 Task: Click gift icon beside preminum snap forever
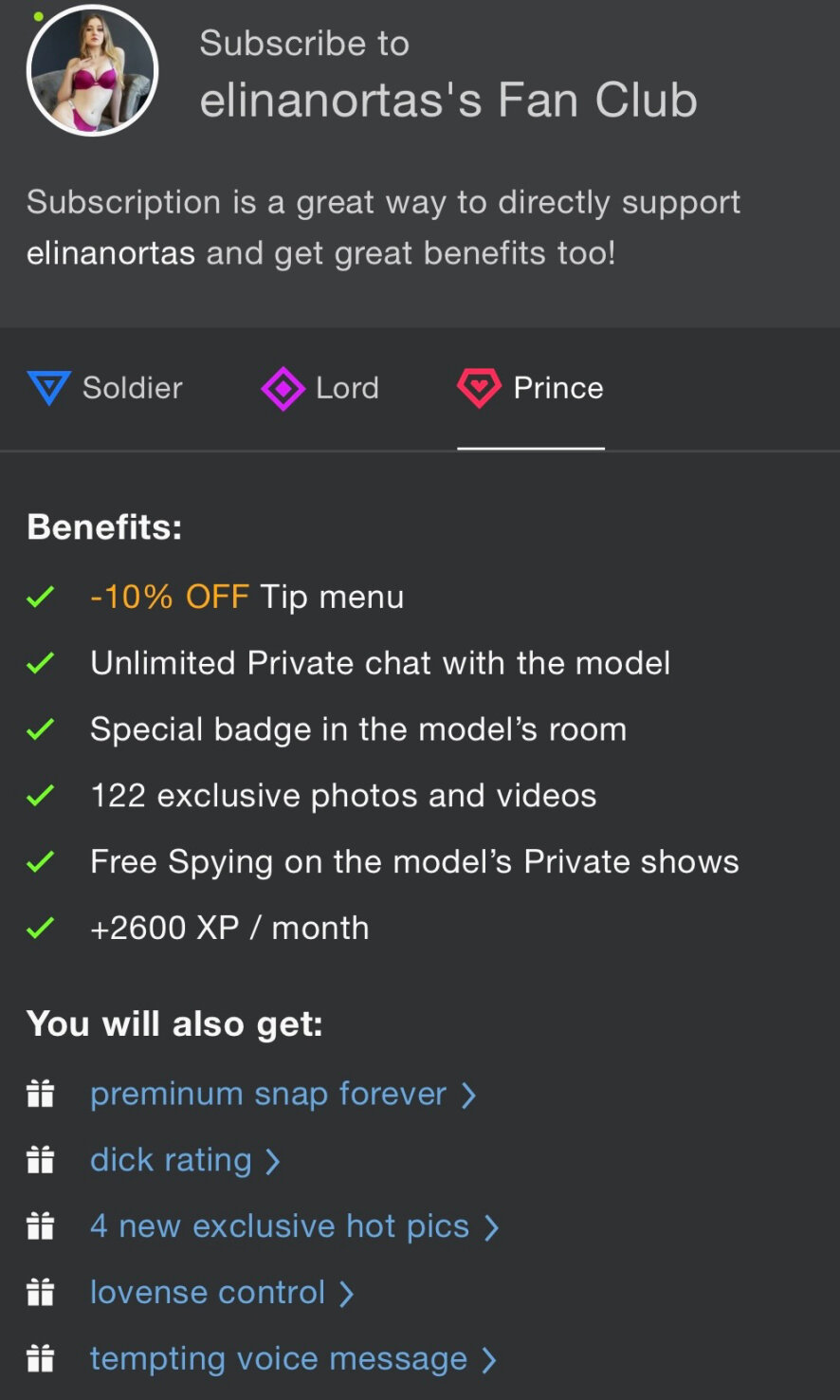[x=41, y=1095]
